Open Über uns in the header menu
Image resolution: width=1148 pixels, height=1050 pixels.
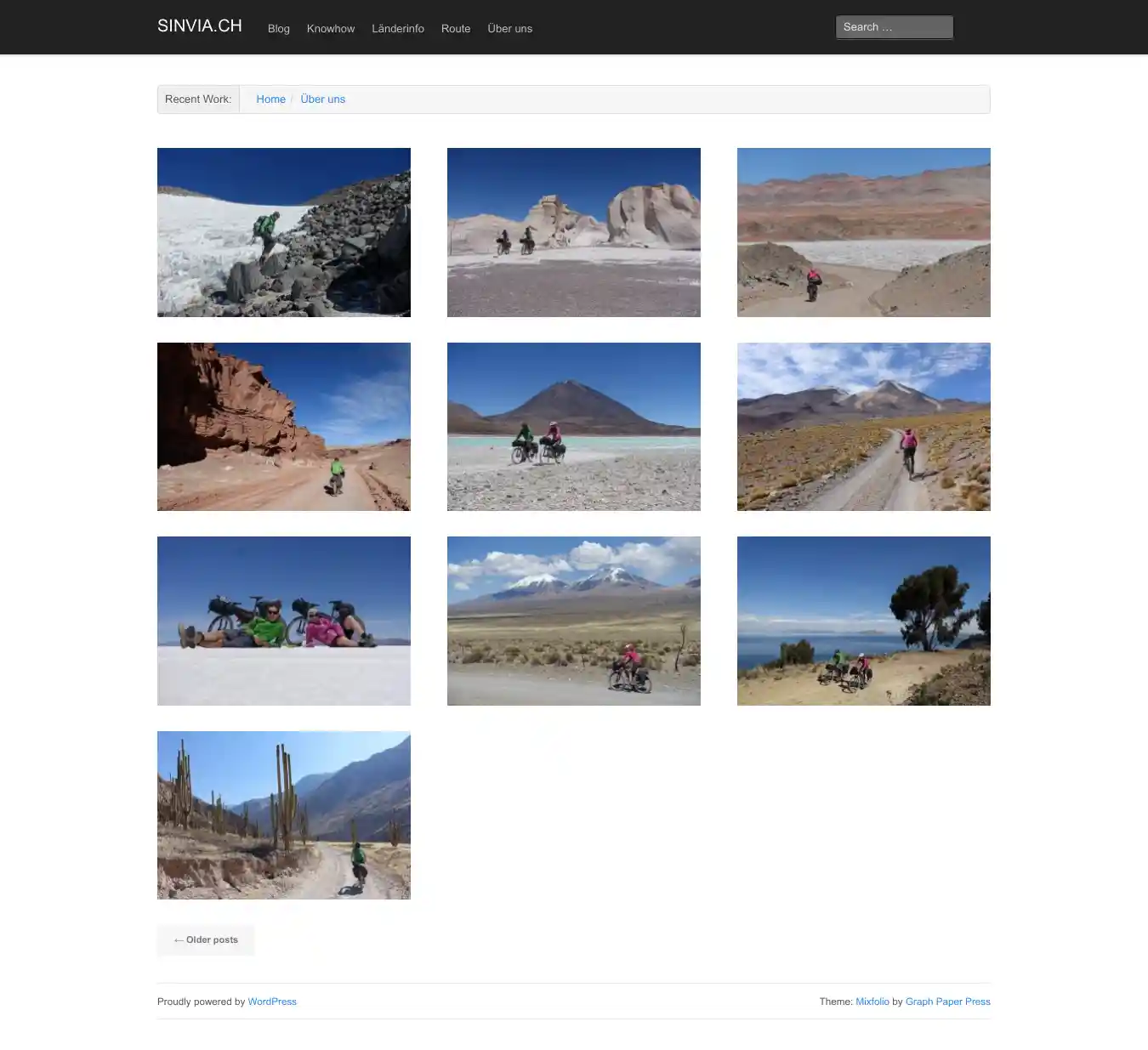[509, 28]
